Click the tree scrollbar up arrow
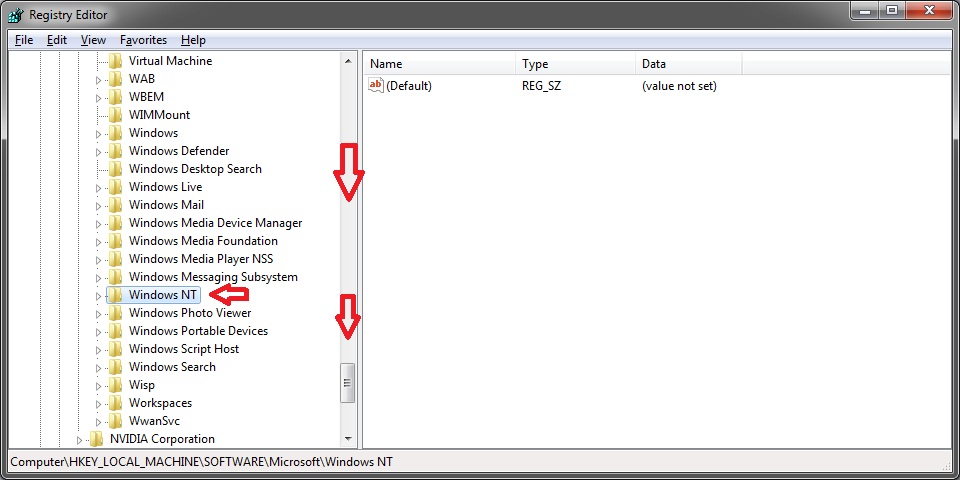The image size is (960, 480). [348, 61]
